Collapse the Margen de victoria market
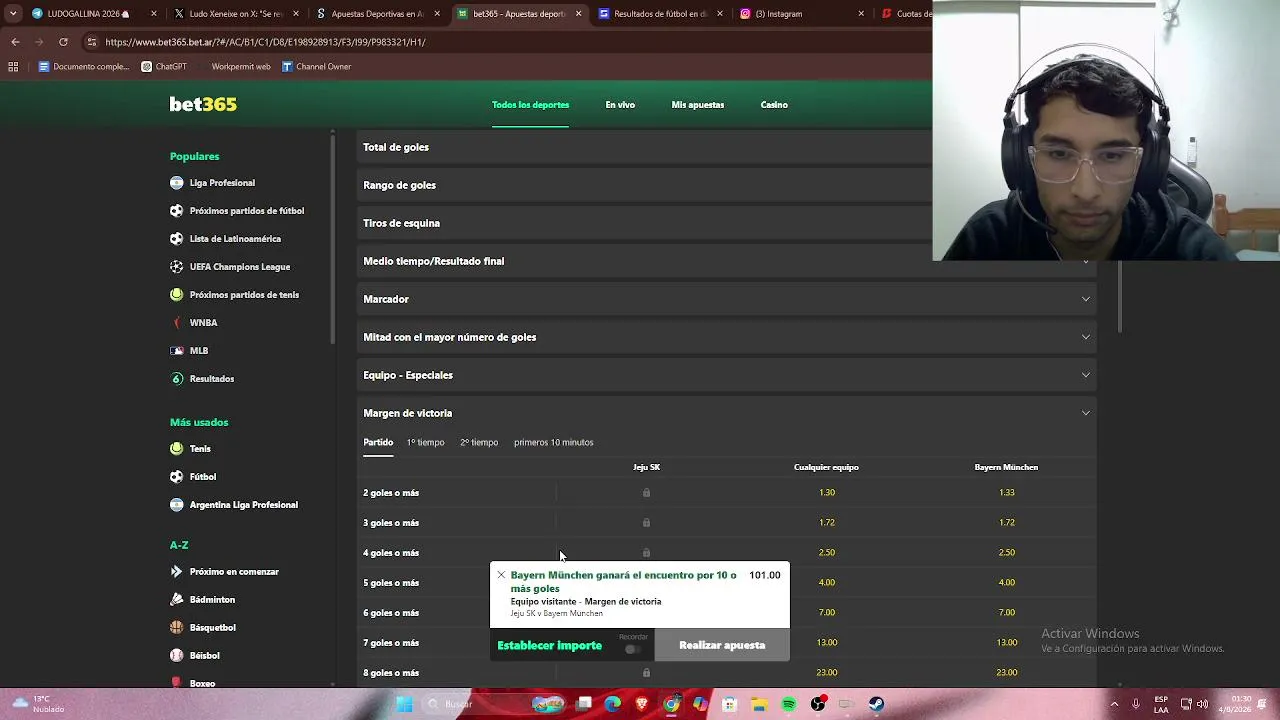Image resolution: width=1280 pixels, height=720 pixels. 727,413
